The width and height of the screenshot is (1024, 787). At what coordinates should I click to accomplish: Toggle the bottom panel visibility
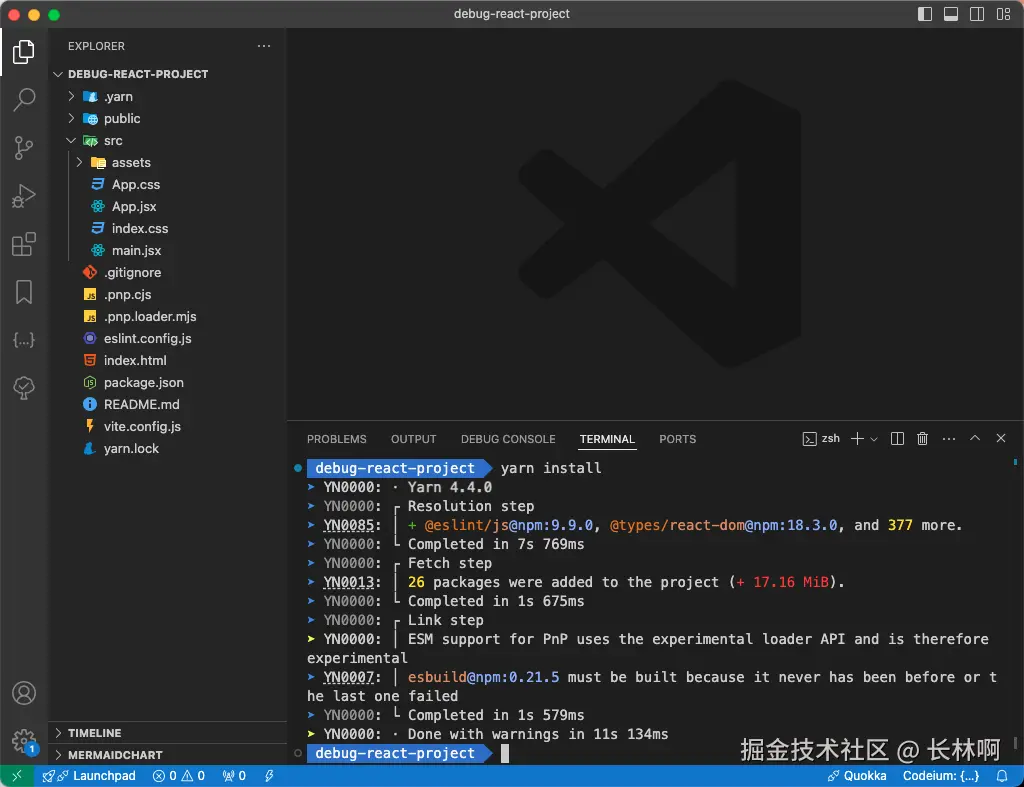tap(951, 14)
